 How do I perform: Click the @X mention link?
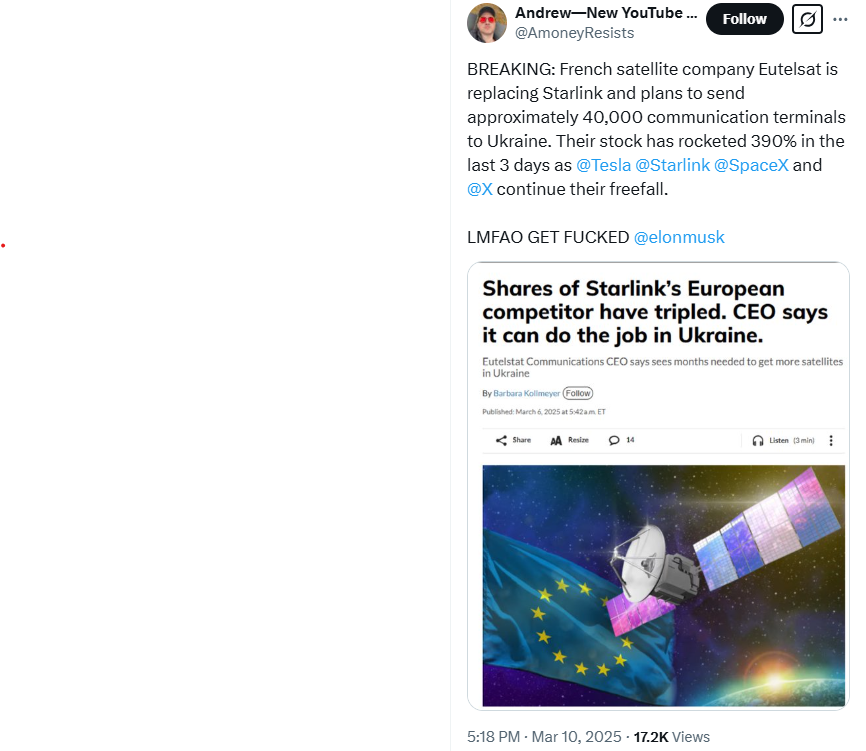480,189
